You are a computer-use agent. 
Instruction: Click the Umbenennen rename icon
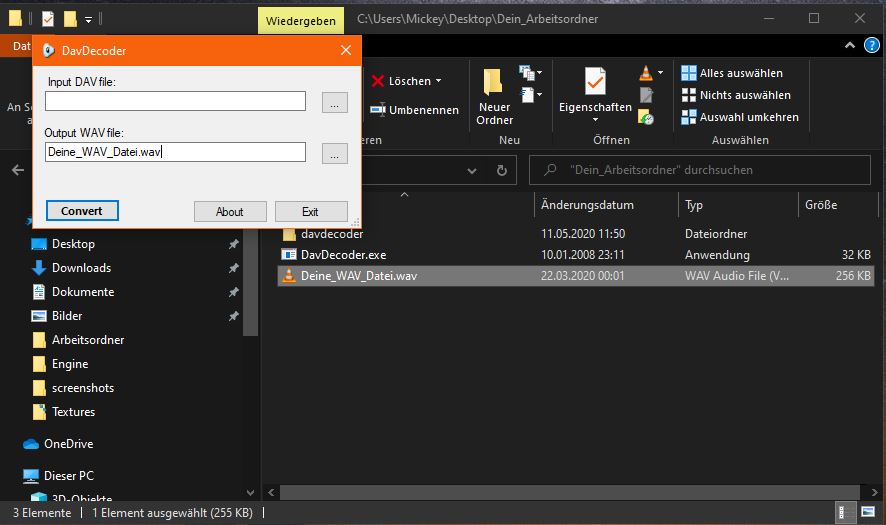pos(378,110)
